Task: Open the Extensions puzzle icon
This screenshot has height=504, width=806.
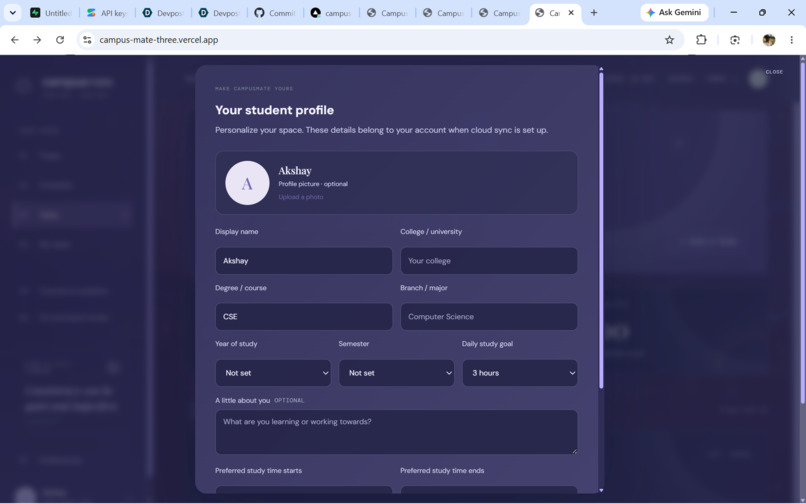Action: pyautogui.click(x=701, y=40)
